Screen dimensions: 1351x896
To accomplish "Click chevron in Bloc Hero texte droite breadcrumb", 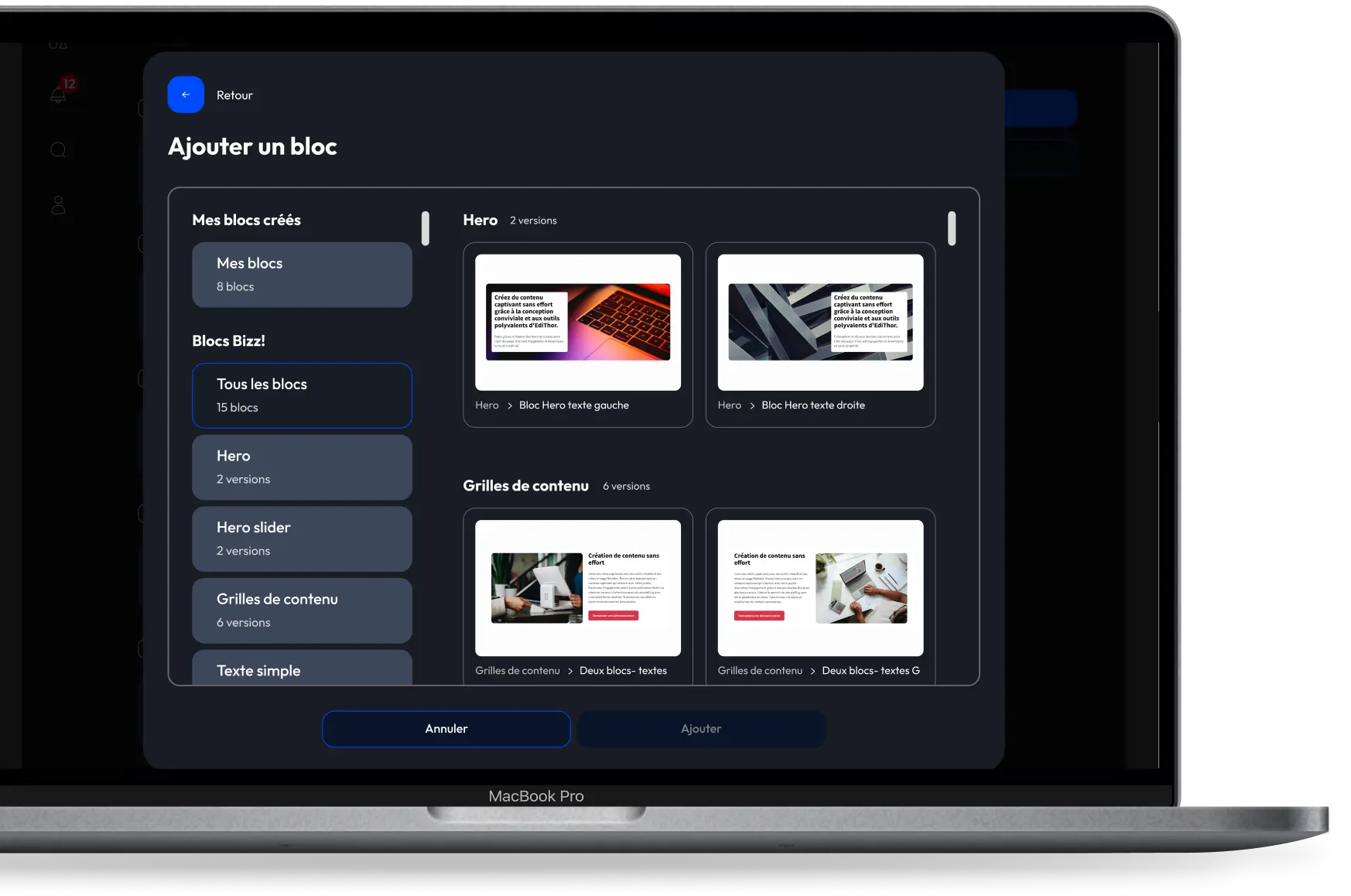I will (751, 405).
